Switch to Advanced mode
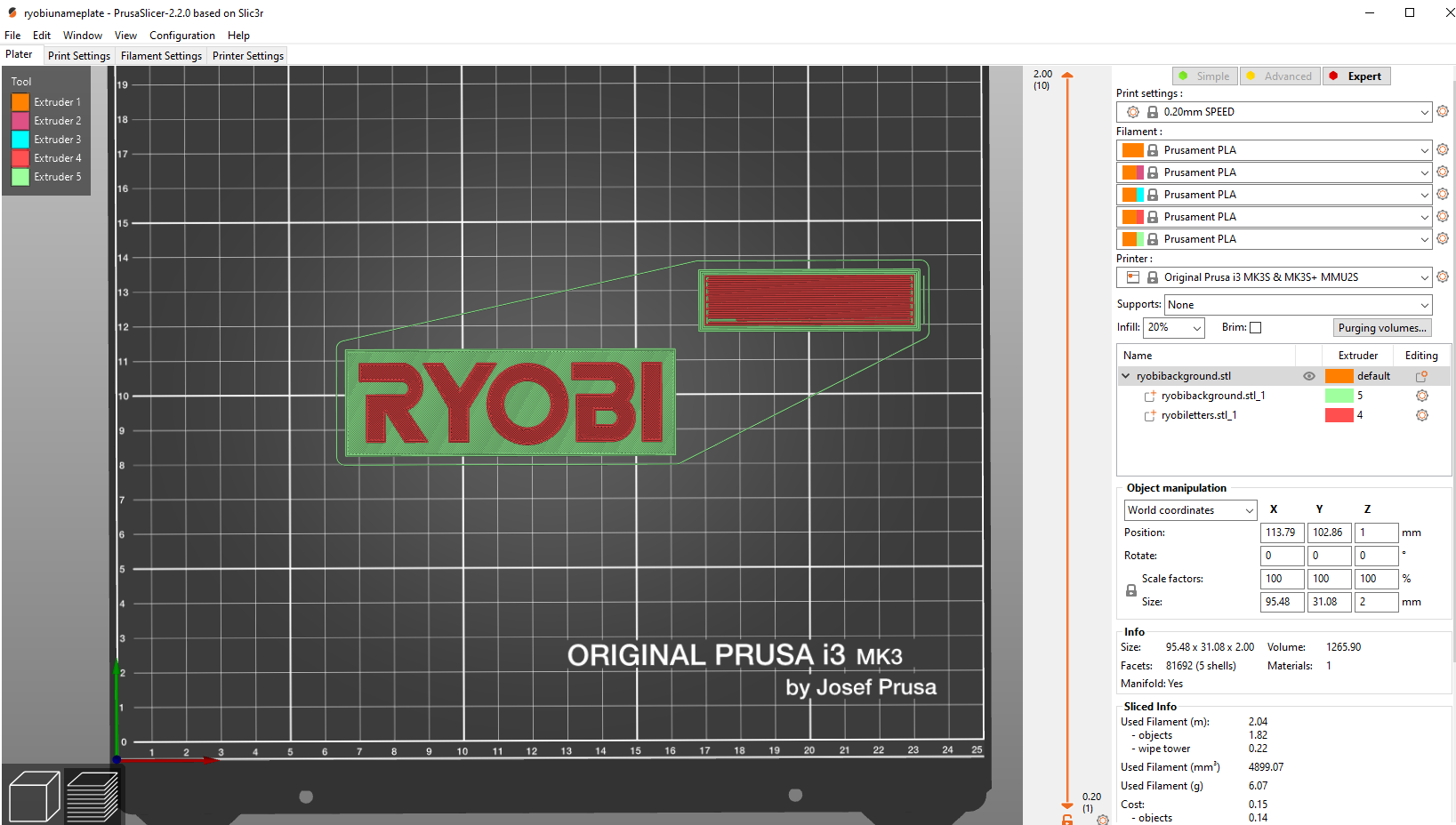This screenshot has width=1456, height=825. 1280,76
